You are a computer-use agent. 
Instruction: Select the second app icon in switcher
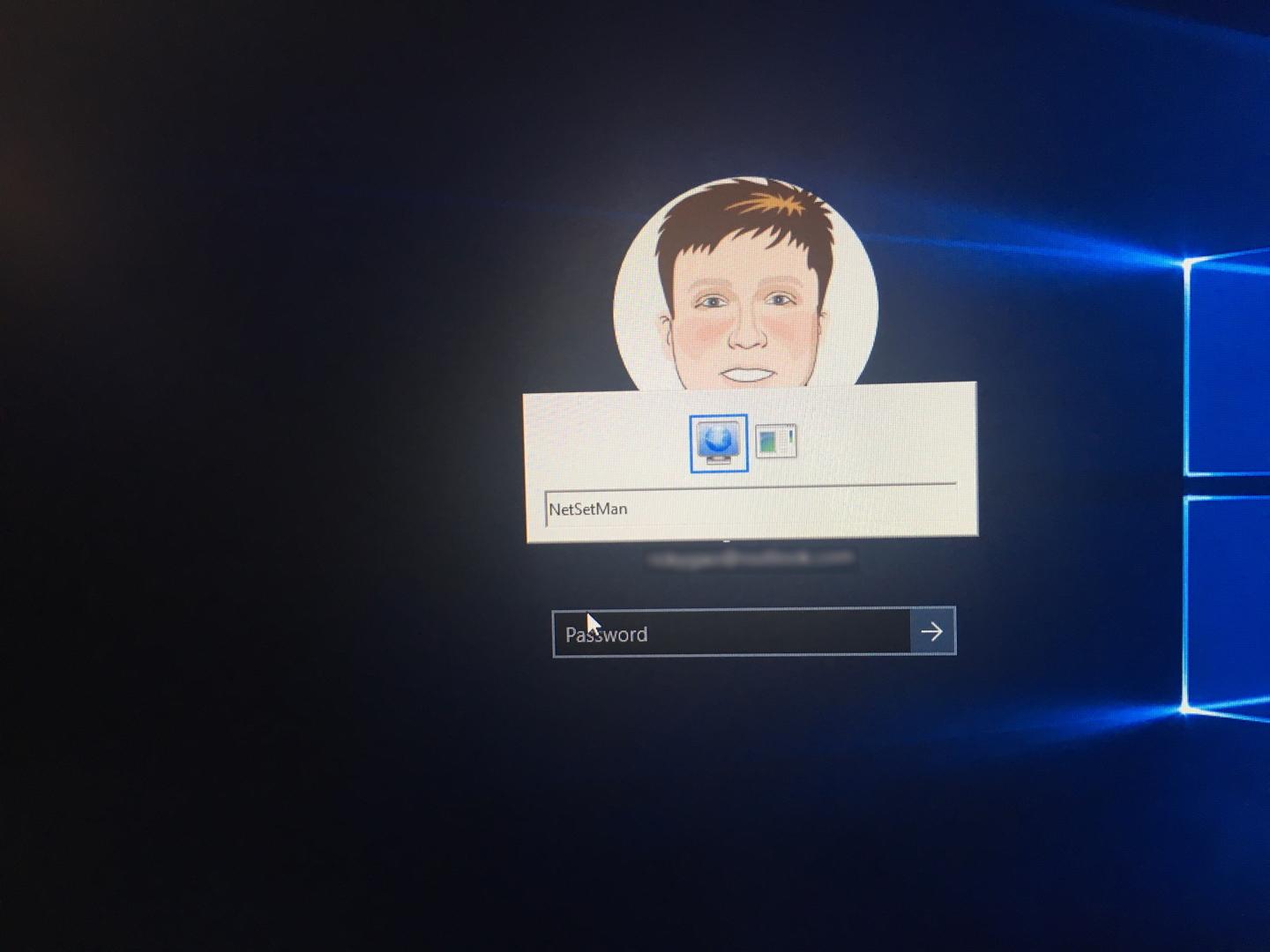pos(776,441)
